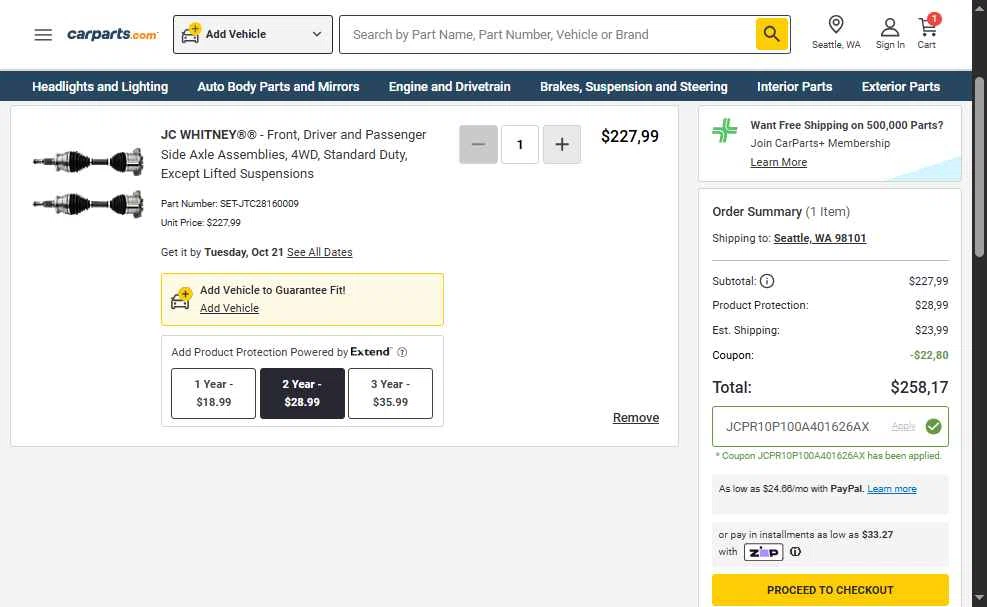Open the hamburger menu icon
987x607 pixels.
click(43, 35)
